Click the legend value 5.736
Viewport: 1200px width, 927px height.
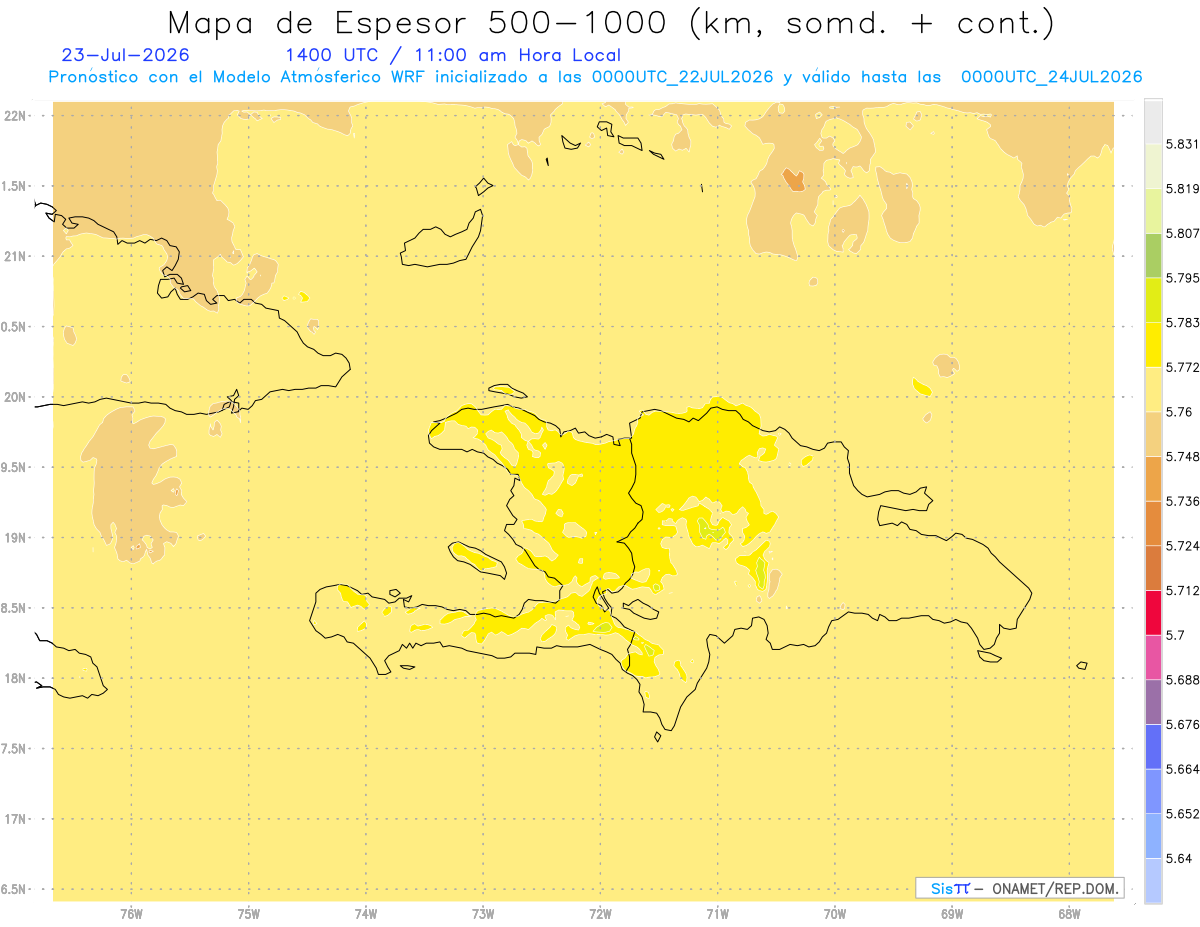click(1183, 501)
